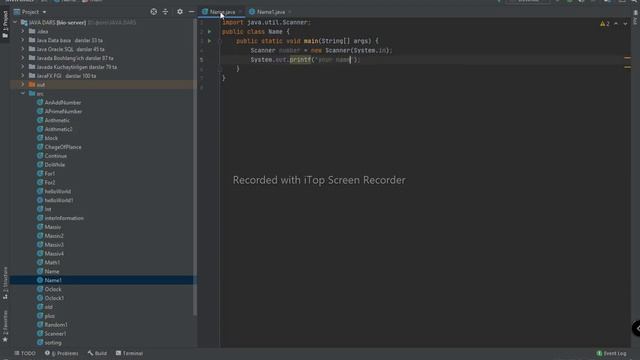
Task: Open the For1 class file
Action: click(x=49, y=173)
